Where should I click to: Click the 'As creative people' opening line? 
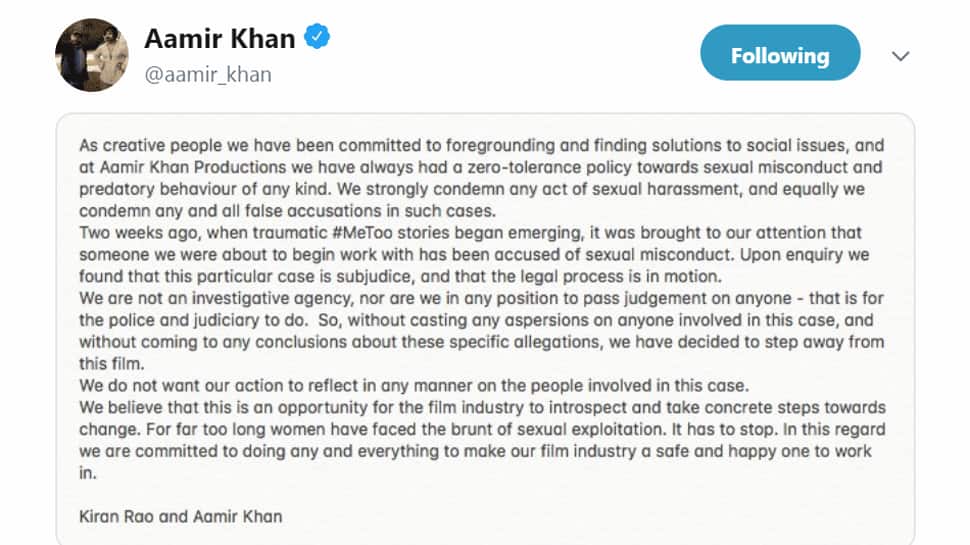click(x=152, y=145)
